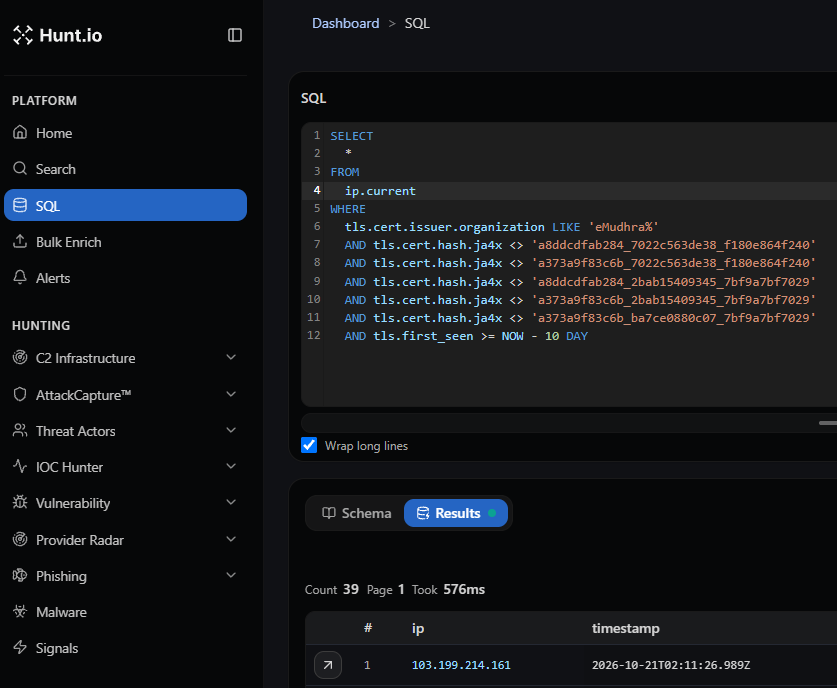Open row 1 details arrow button
837x688 pixels.
(328, 665)
